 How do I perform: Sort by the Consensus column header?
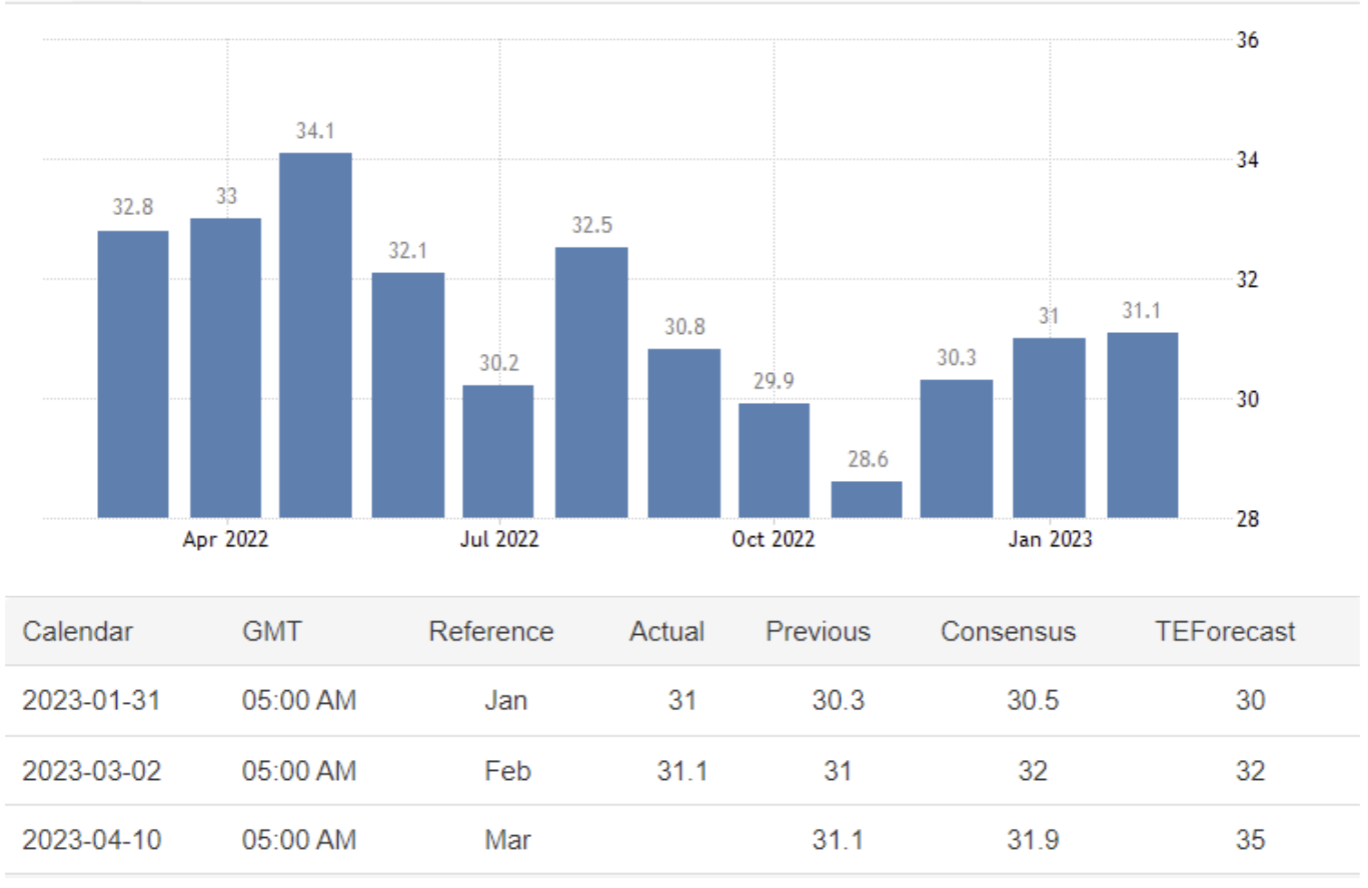[x=1008, y=632]
